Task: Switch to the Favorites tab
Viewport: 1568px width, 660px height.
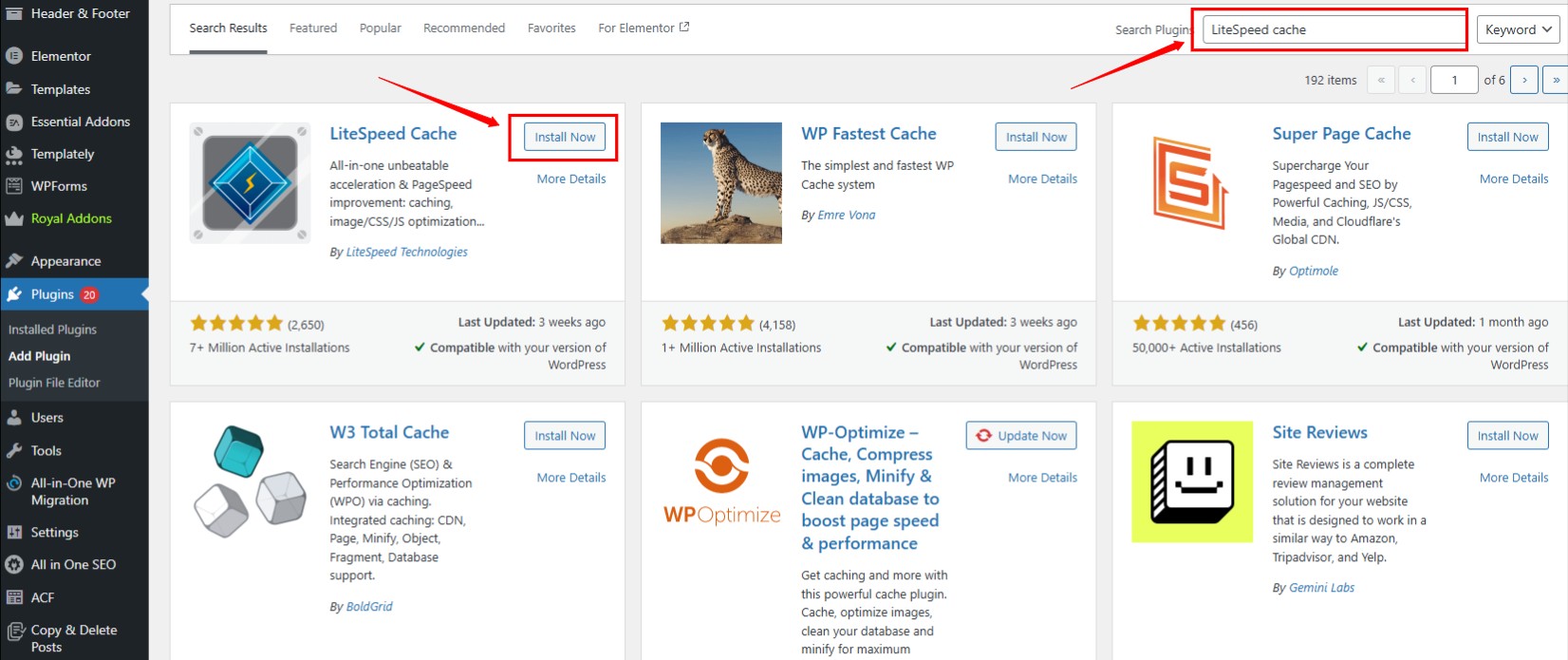Action: (x=551, y=28)
